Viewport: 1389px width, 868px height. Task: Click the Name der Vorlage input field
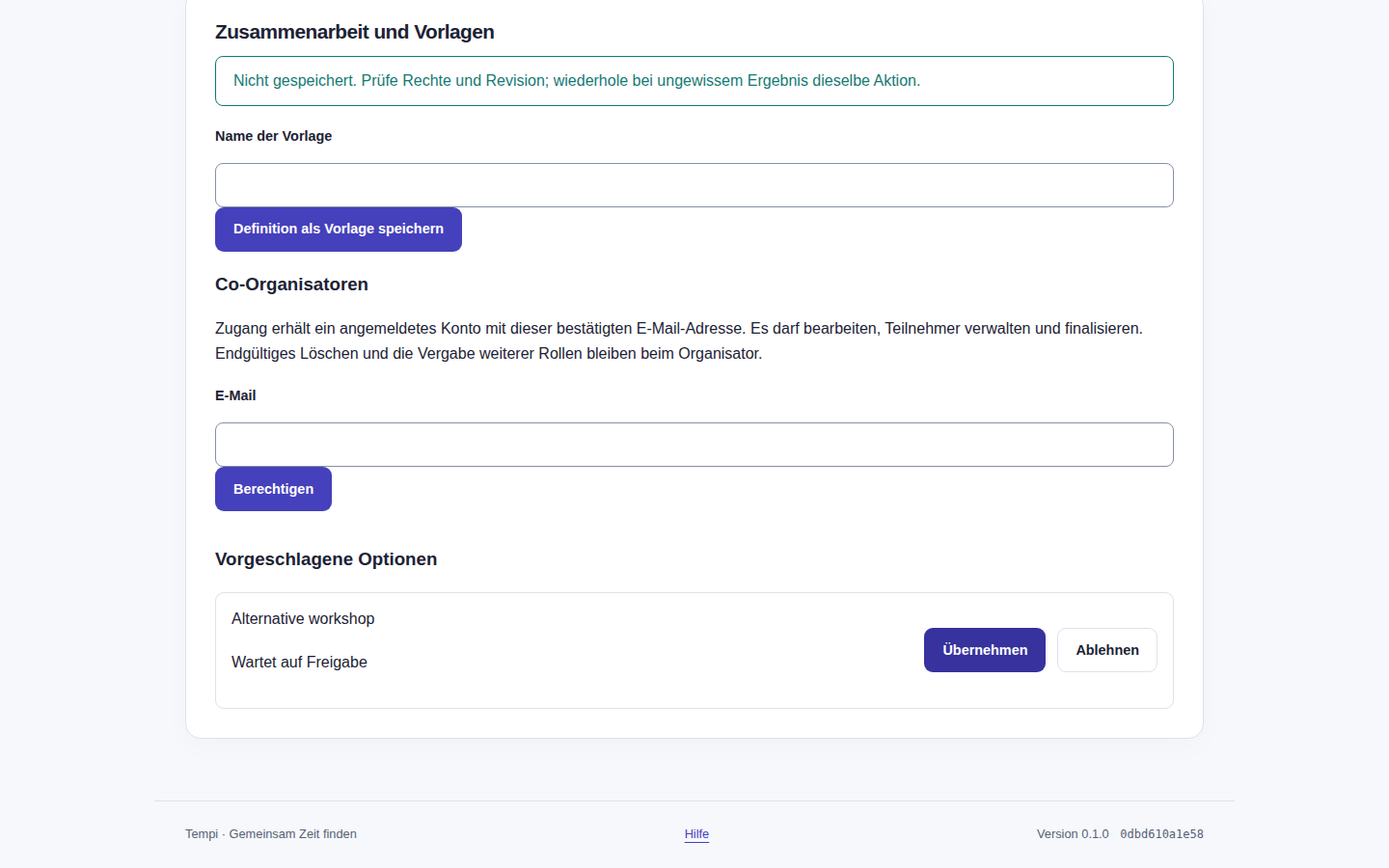[694, 185]
